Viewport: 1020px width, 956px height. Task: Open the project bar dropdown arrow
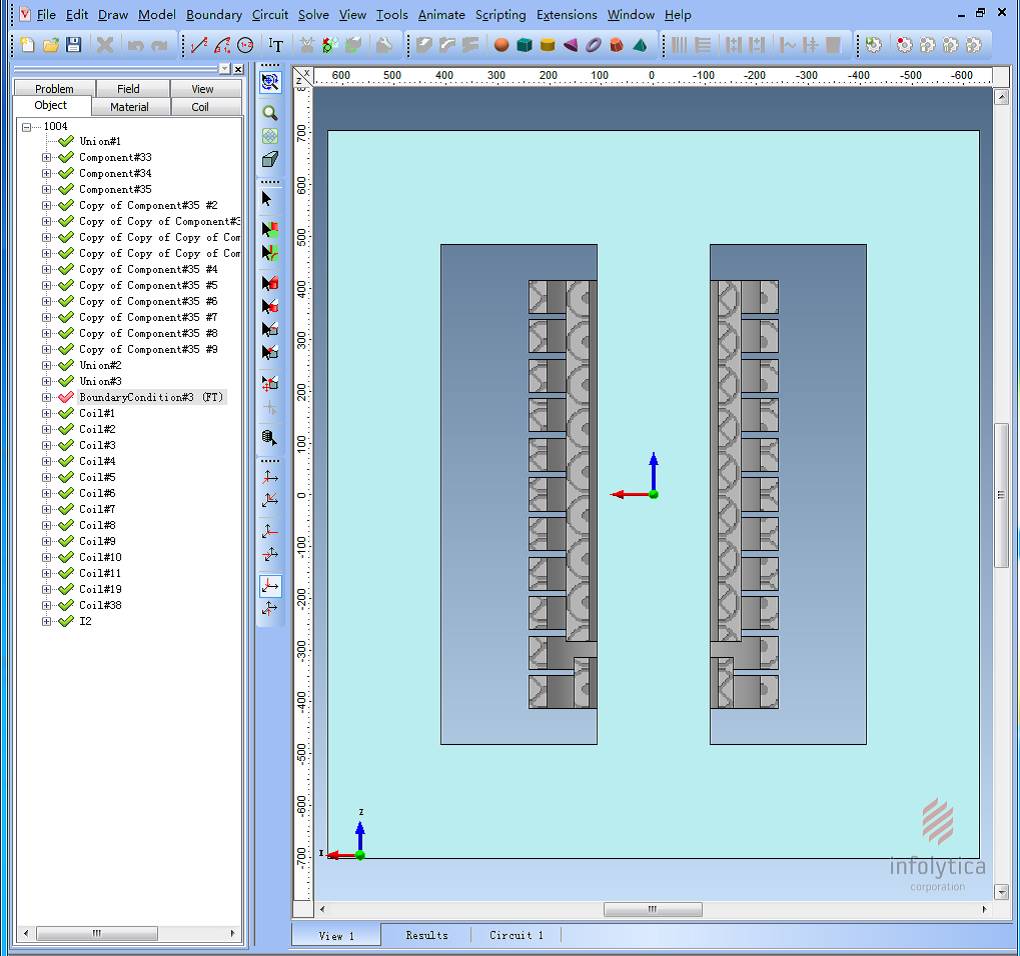(224, 69)
